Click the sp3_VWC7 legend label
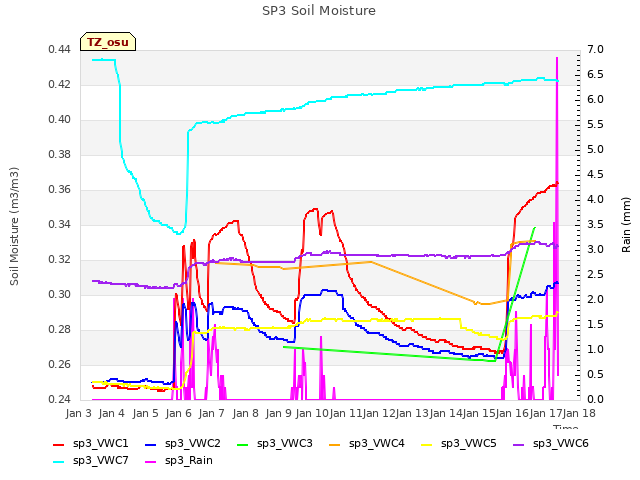 tap(100, 460)
